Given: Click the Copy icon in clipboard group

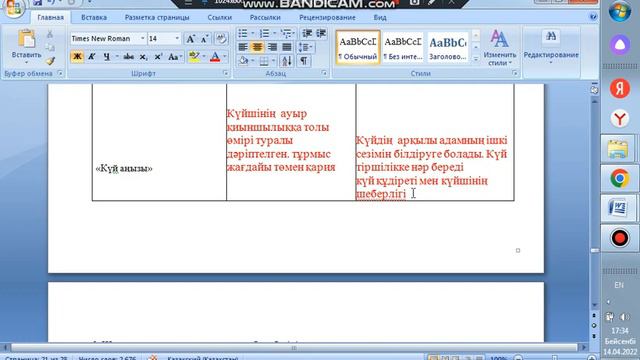Looking at the screenshot, I should point(50,48).
